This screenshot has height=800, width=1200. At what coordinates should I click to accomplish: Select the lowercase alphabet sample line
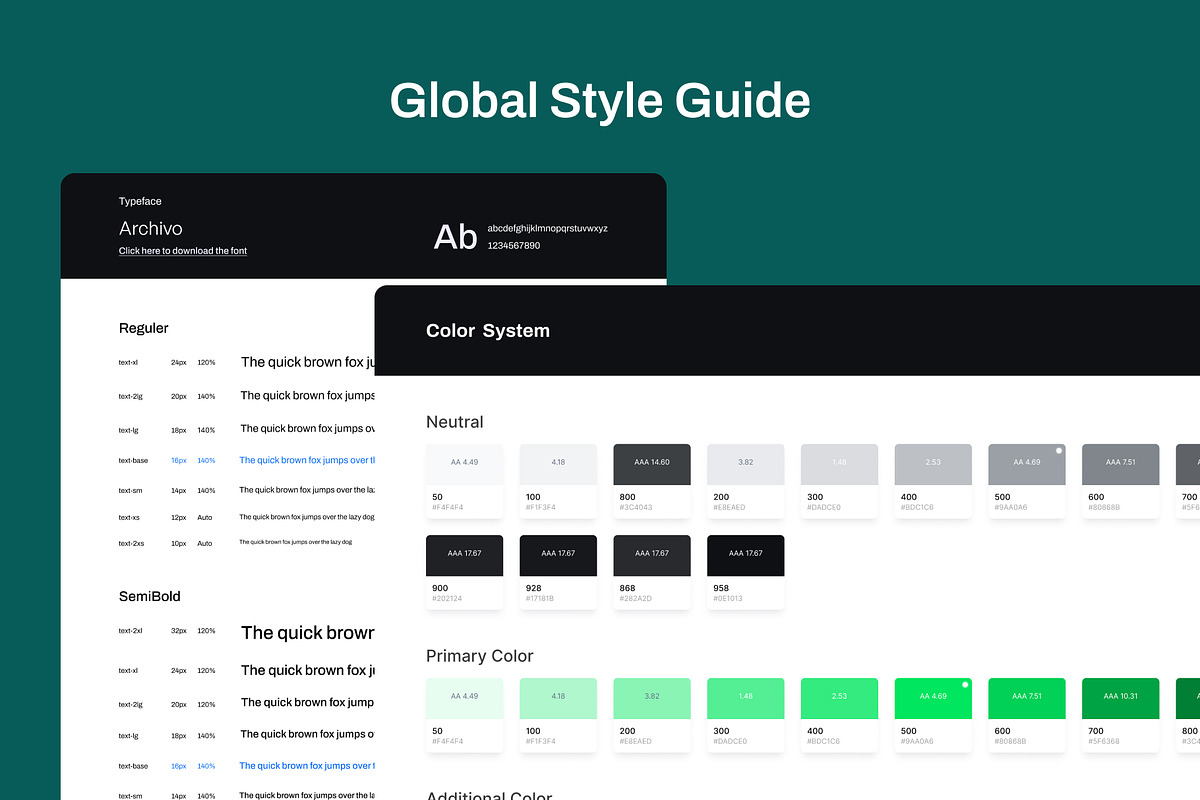pos(548,228)
